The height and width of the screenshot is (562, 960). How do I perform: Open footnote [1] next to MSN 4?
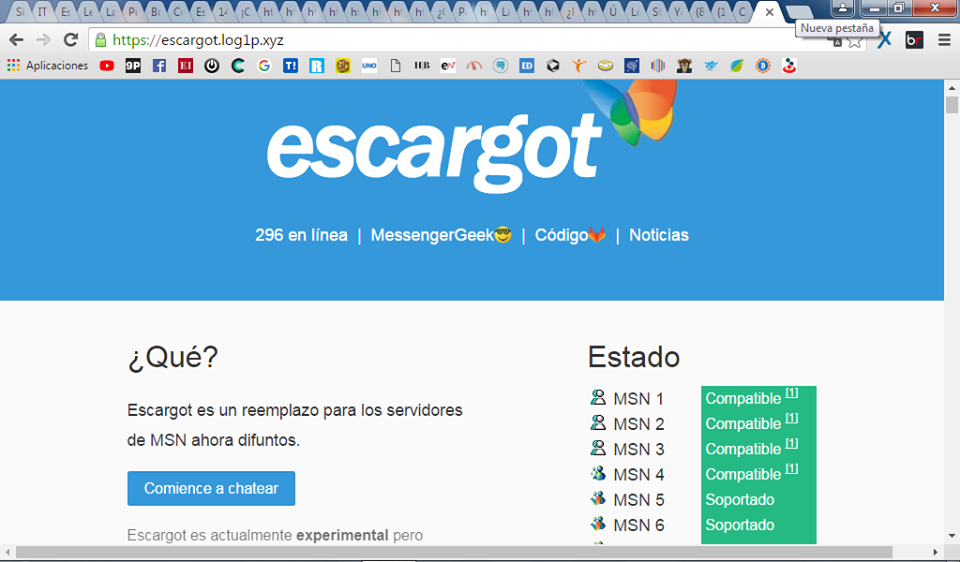(x=792, y=468)
